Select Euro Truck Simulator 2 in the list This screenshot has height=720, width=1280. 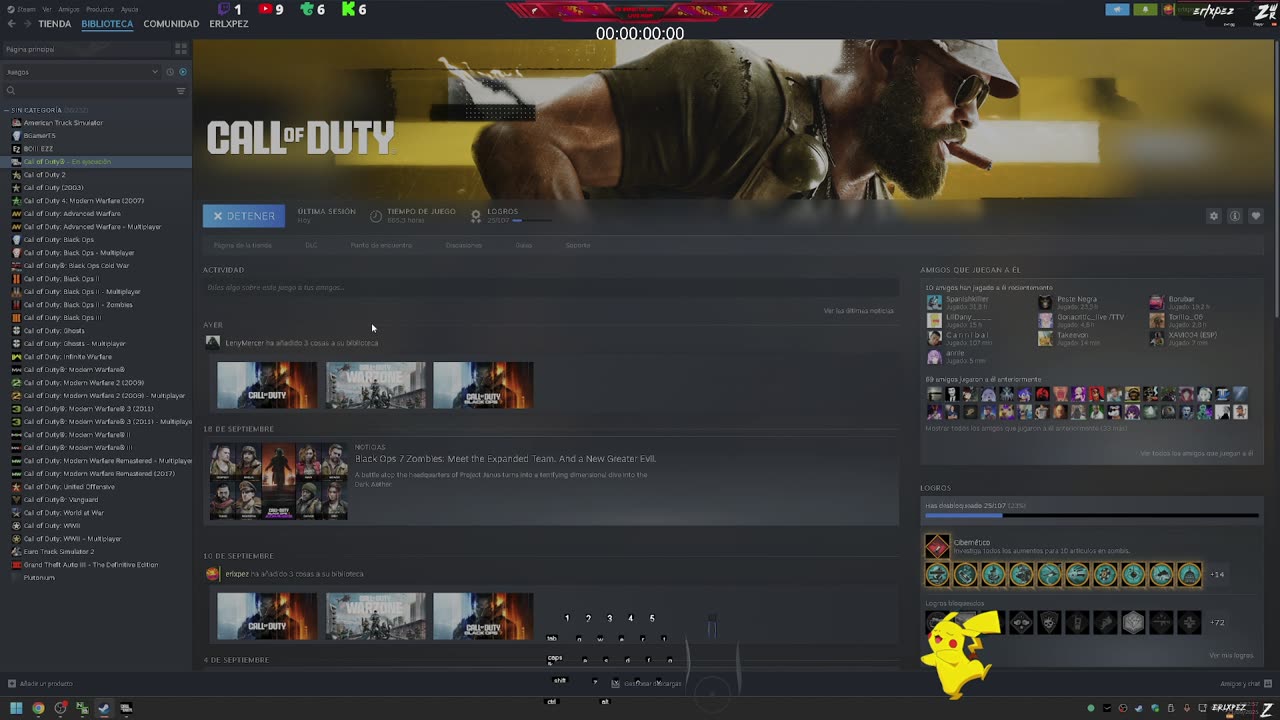58,552
